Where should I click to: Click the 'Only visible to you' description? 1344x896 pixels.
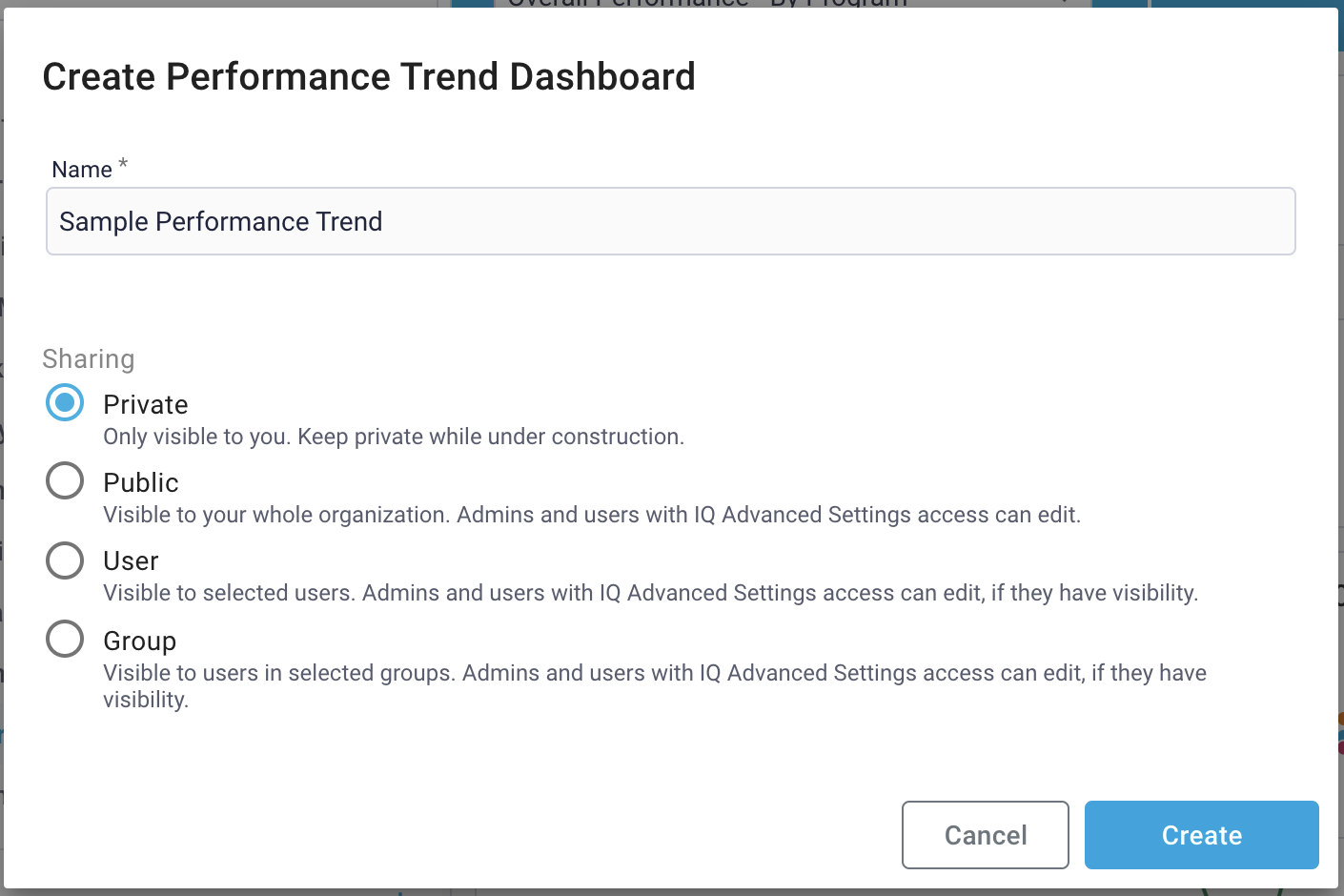coord(394,437)
